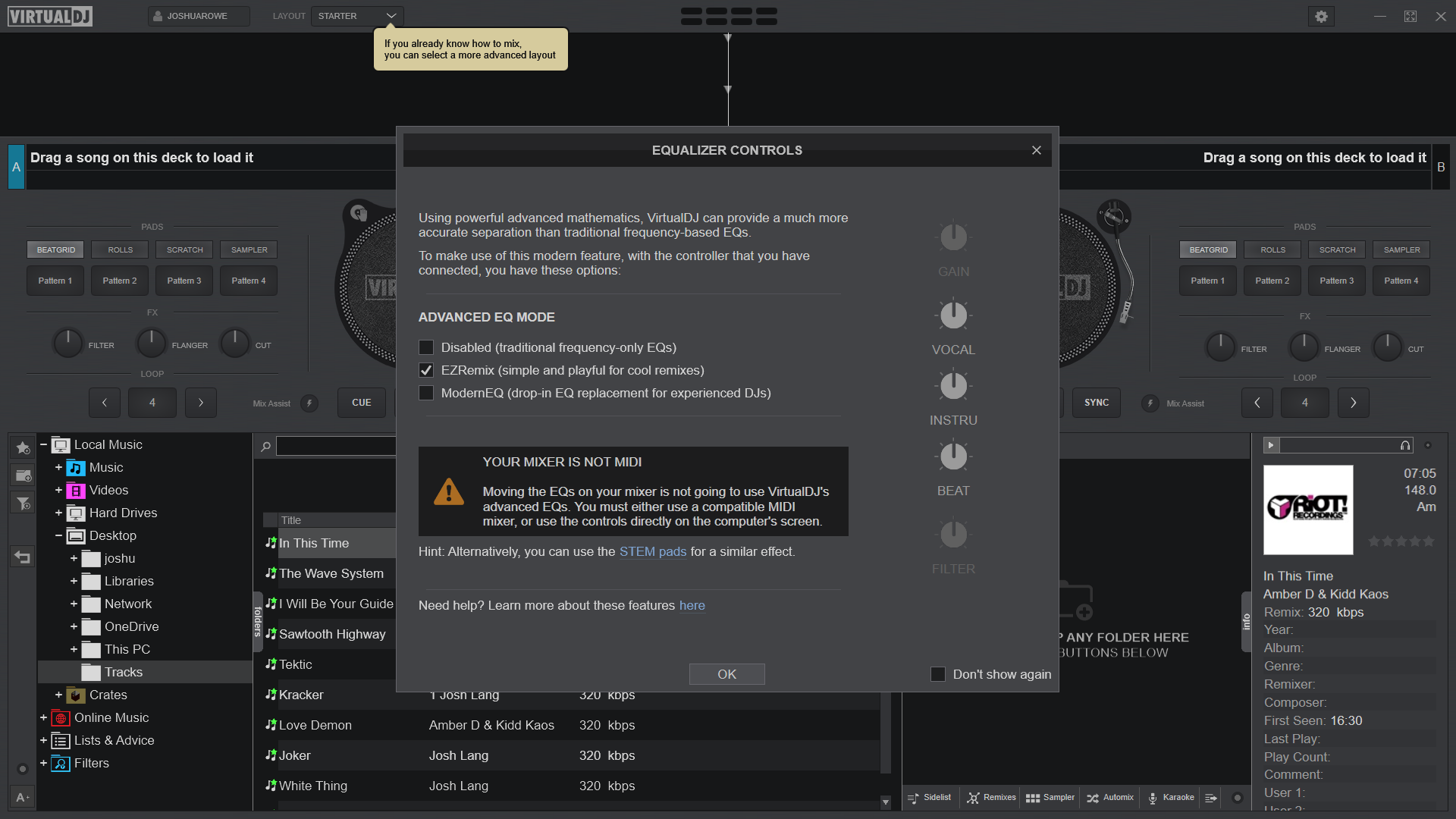Click the sideview options list icon

pyautogui.click(x=1211, y=798)
